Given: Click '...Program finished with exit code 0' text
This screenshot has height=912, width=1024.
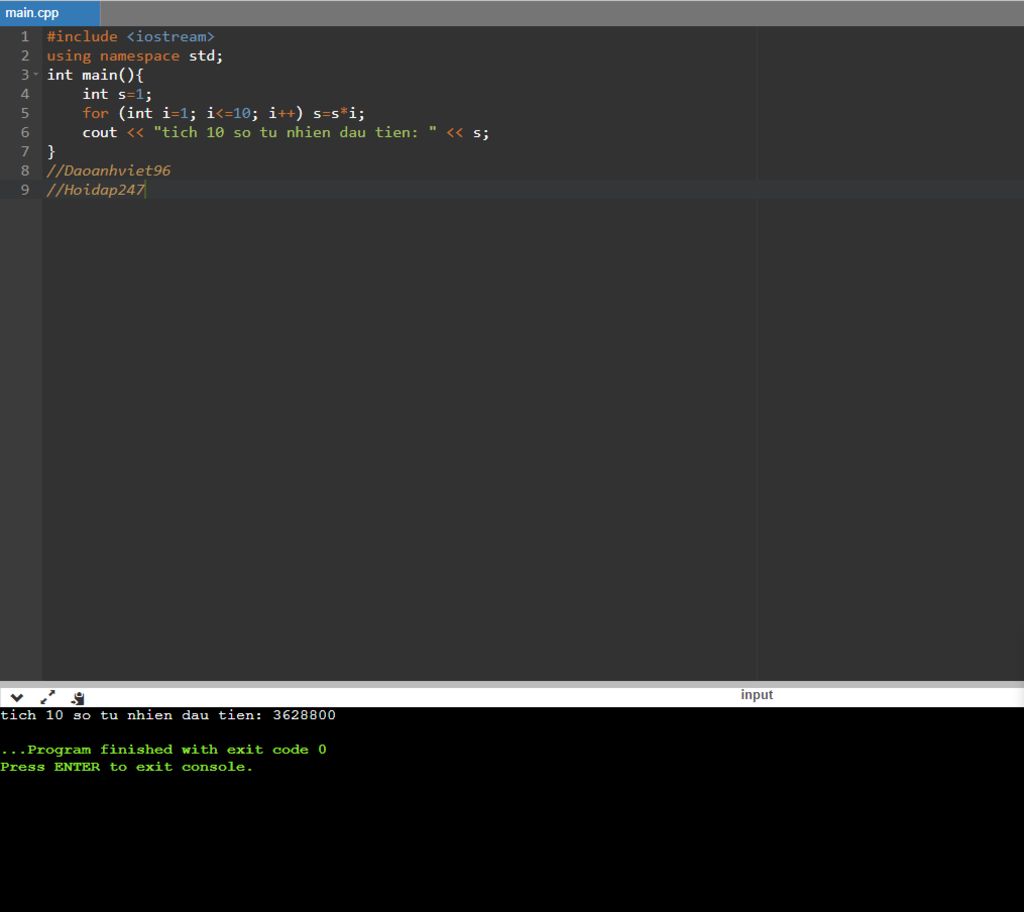Looking at the screenshot, I should coord(163,749).
